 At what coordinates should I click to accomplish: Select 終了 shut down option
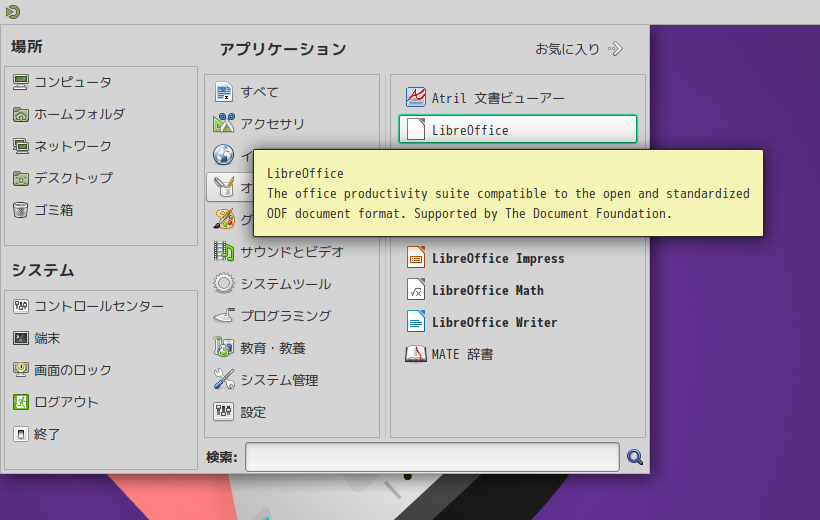click(37, 434)
